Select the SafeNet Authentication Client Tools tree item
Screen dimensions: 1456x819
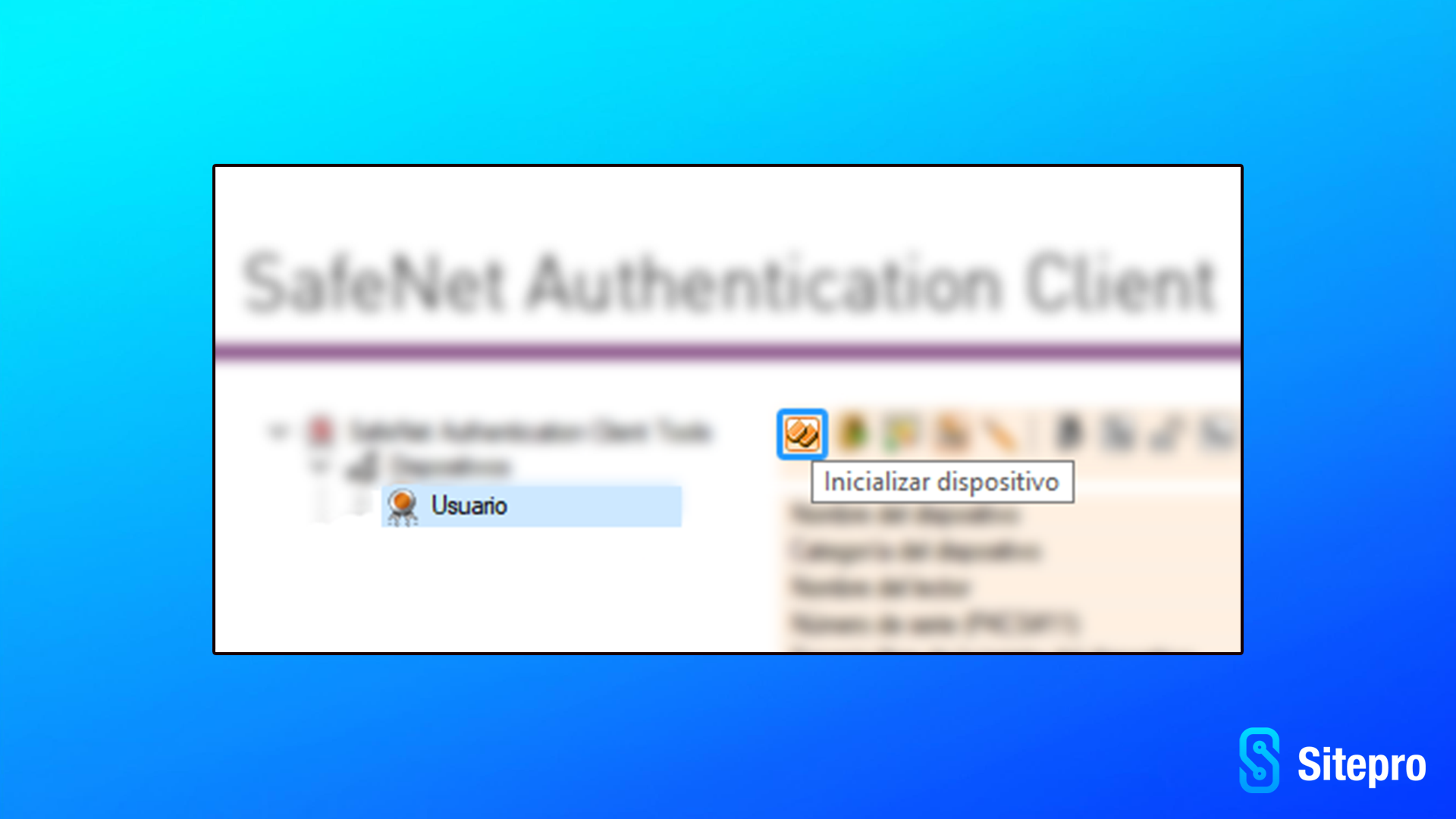(530, 431)
